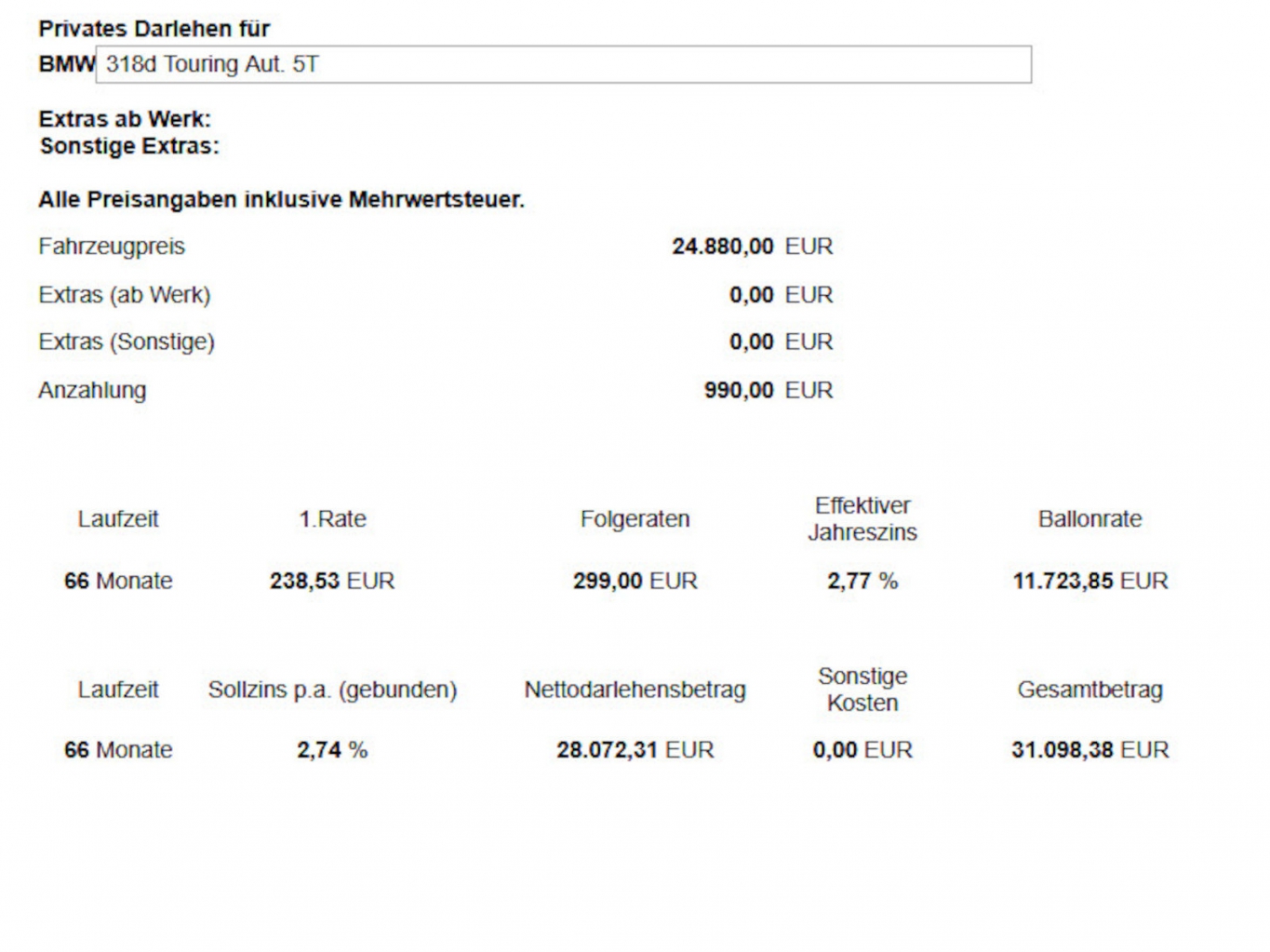This screenshot has width=1270, height=952.
Task: Select the Fahrzeugpreis value 24.880,00 EUR
Action: [752, 247]
